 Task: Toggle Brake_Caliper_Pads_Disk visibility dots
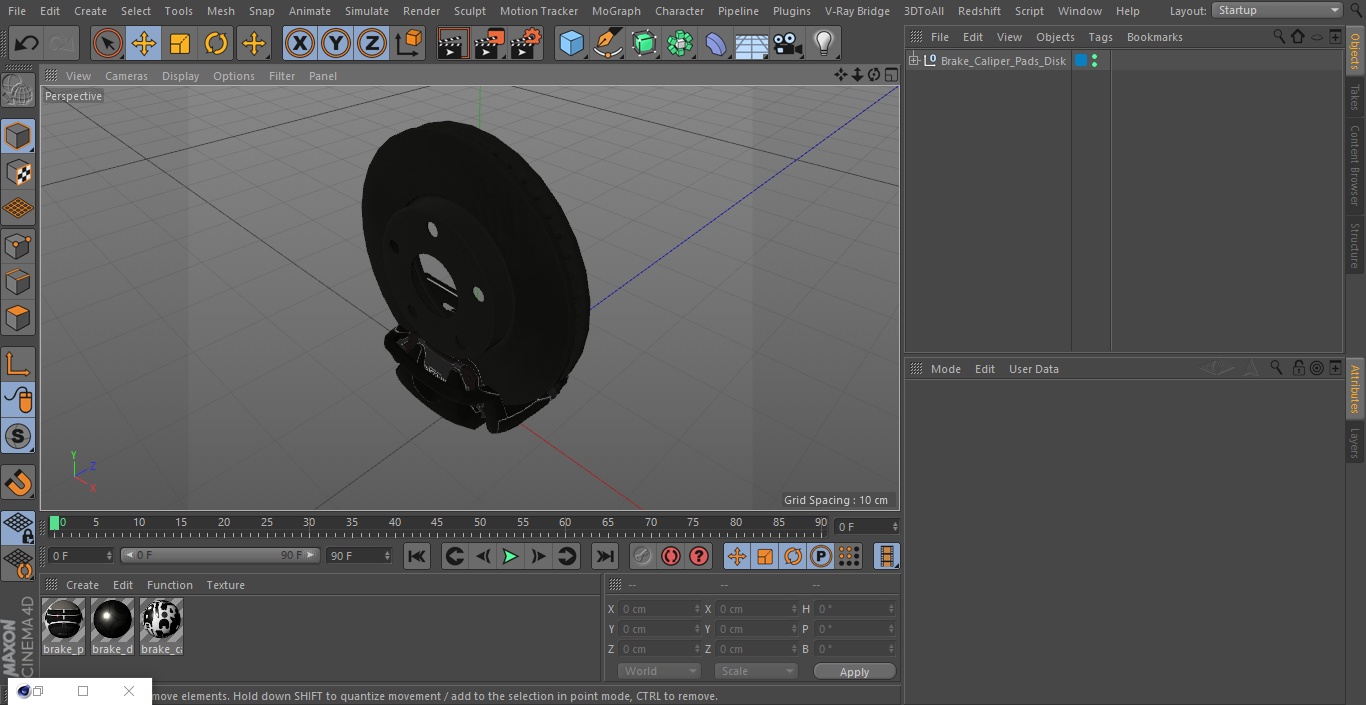click(x=1095, y=61)
